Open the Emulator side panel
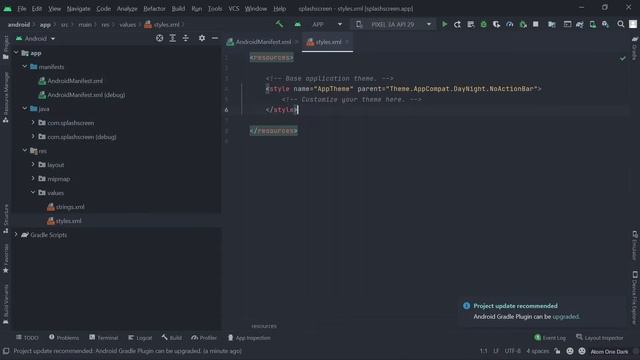Viewport: 640px width, 360px height. click(x=635, y=245)
